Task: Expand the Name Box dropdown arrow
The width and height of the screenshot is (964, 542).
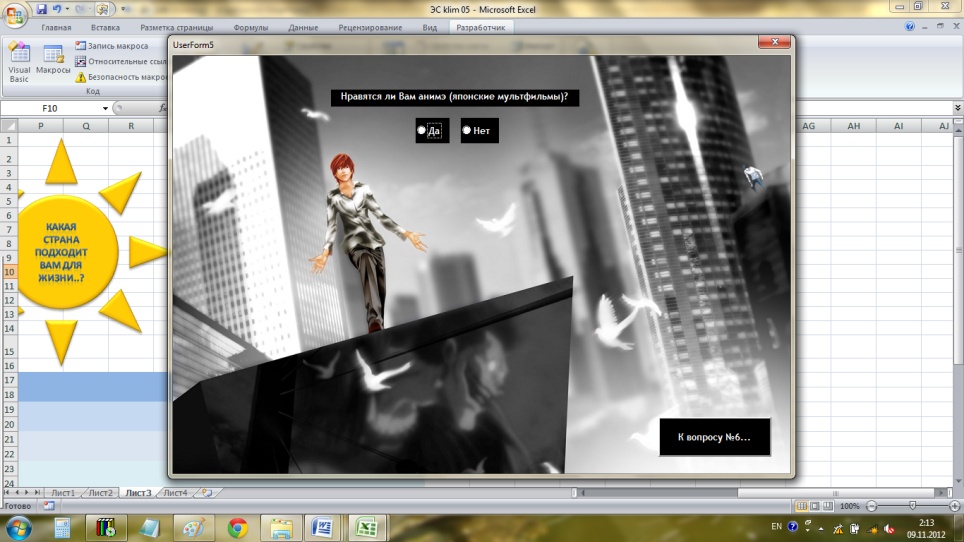Action: [x=105, y=108]
